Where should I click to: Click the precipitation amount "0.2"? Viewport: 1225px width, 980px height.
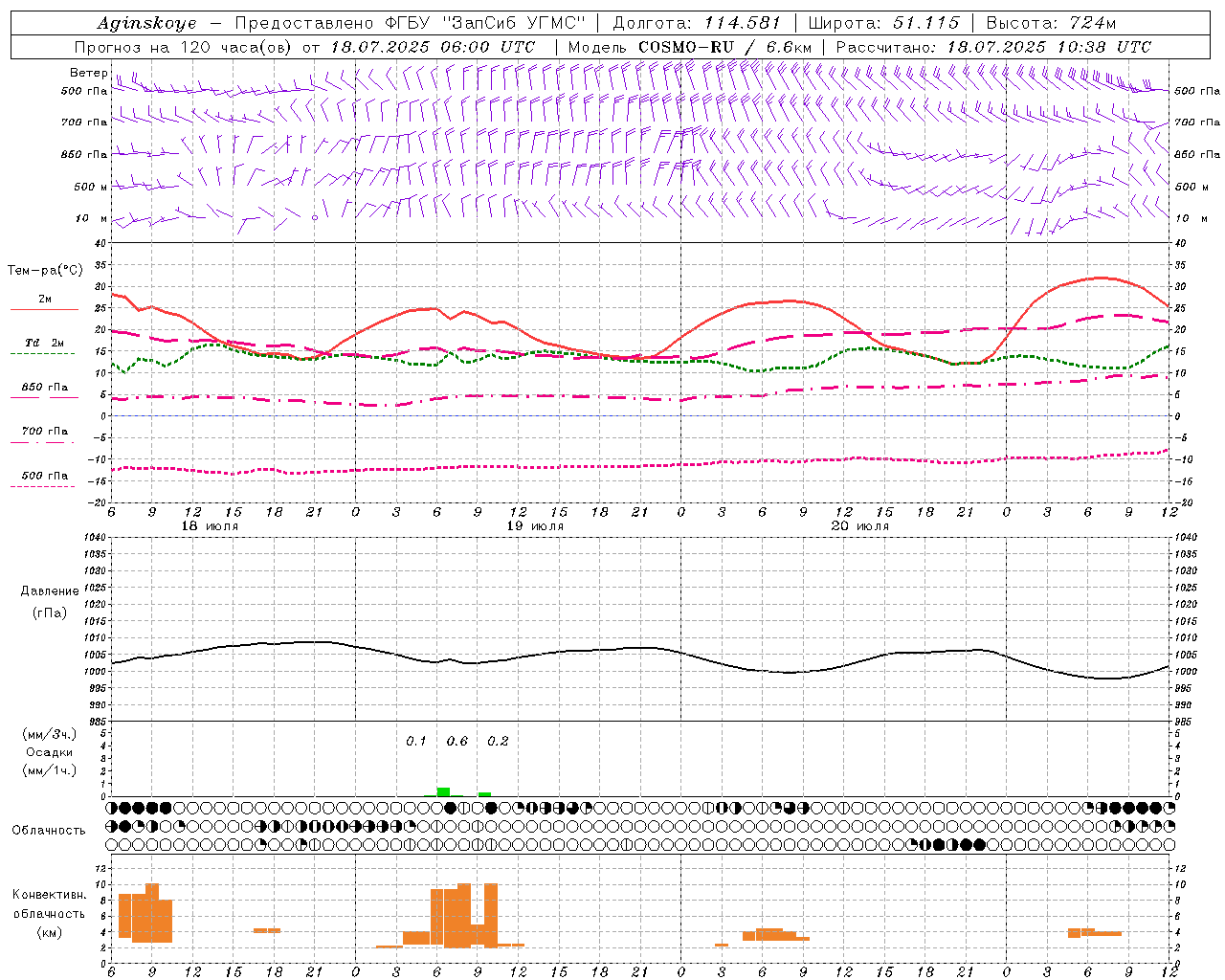coord(498,741)
